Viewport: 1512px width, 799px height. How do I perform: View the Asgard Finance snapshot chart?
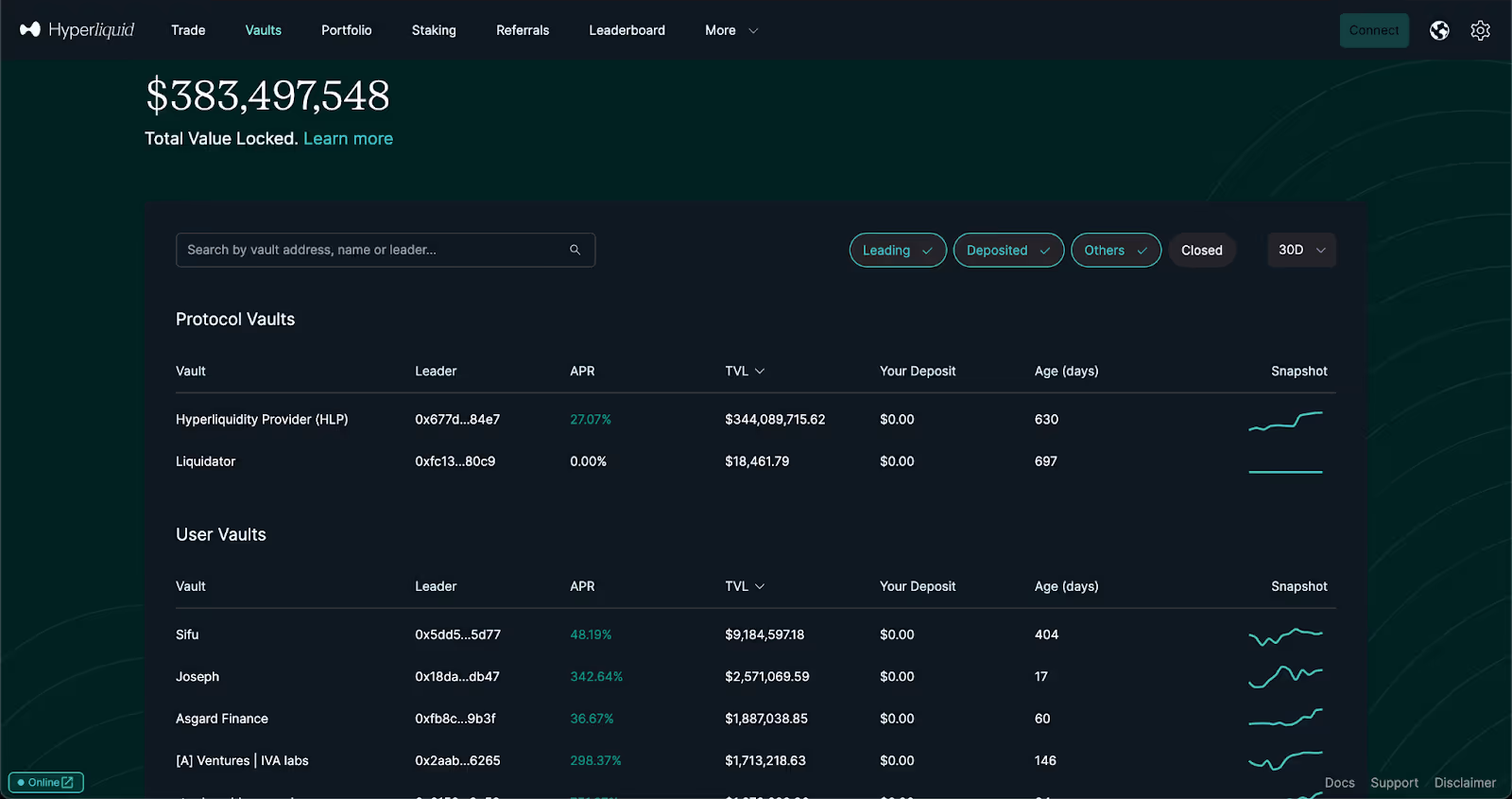point(1285,718)
